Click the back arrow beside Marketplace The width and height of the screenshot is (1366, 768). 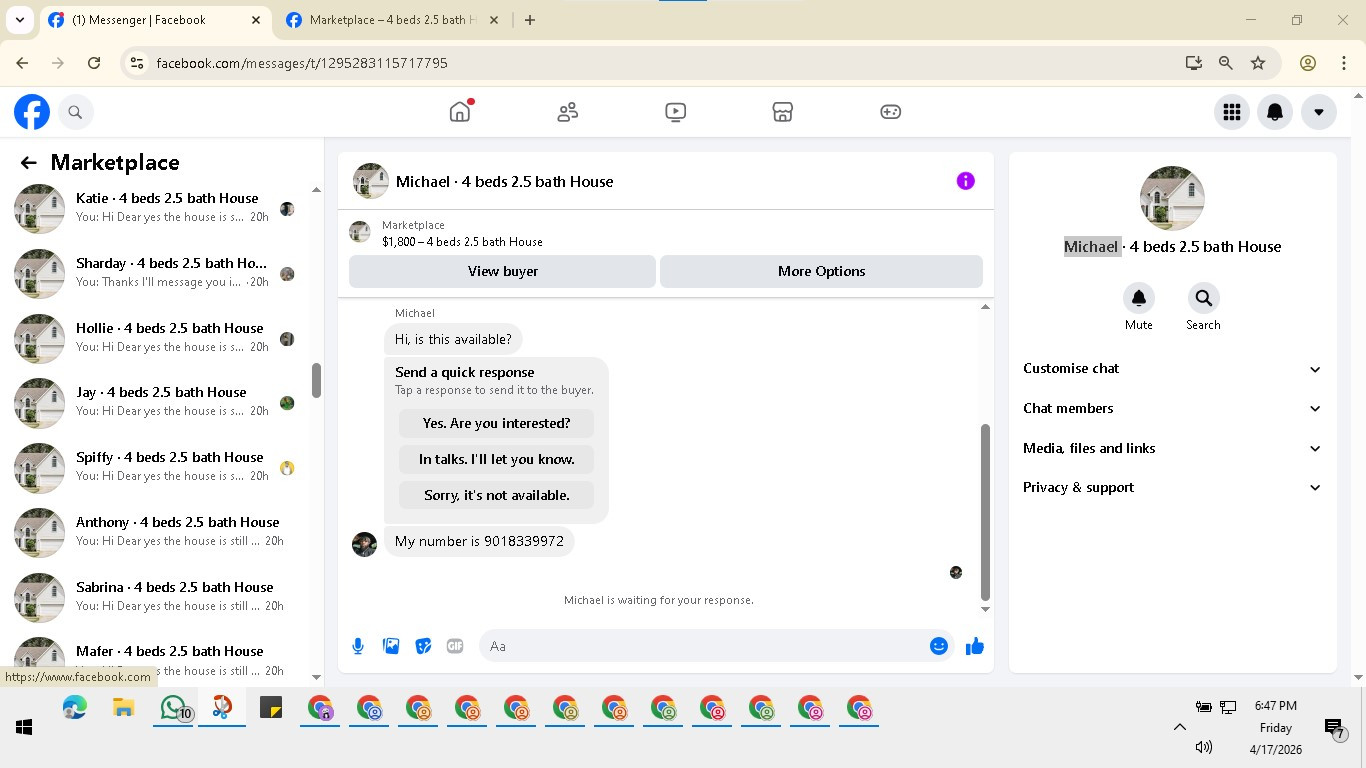pyautogui.click(x=28, y=163)
